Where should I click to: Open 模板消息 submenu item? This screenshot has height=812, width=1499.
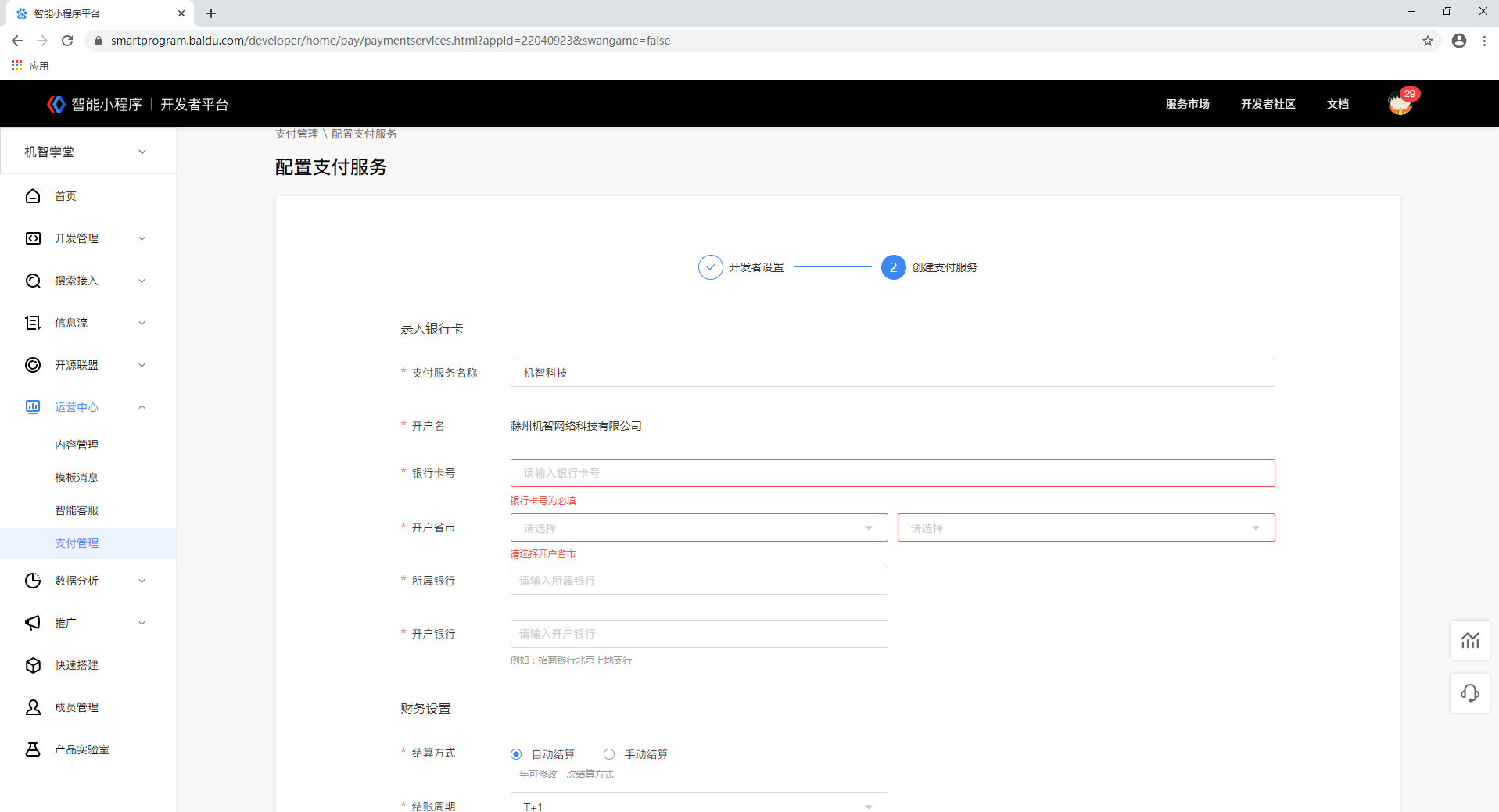coord(77,478)
